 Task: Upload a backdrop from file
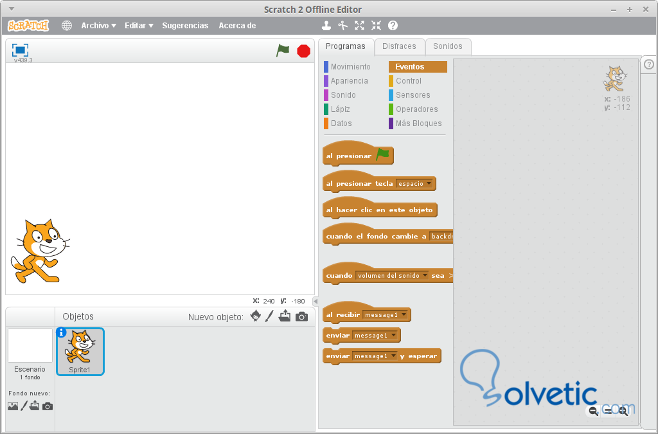[34, 405]
